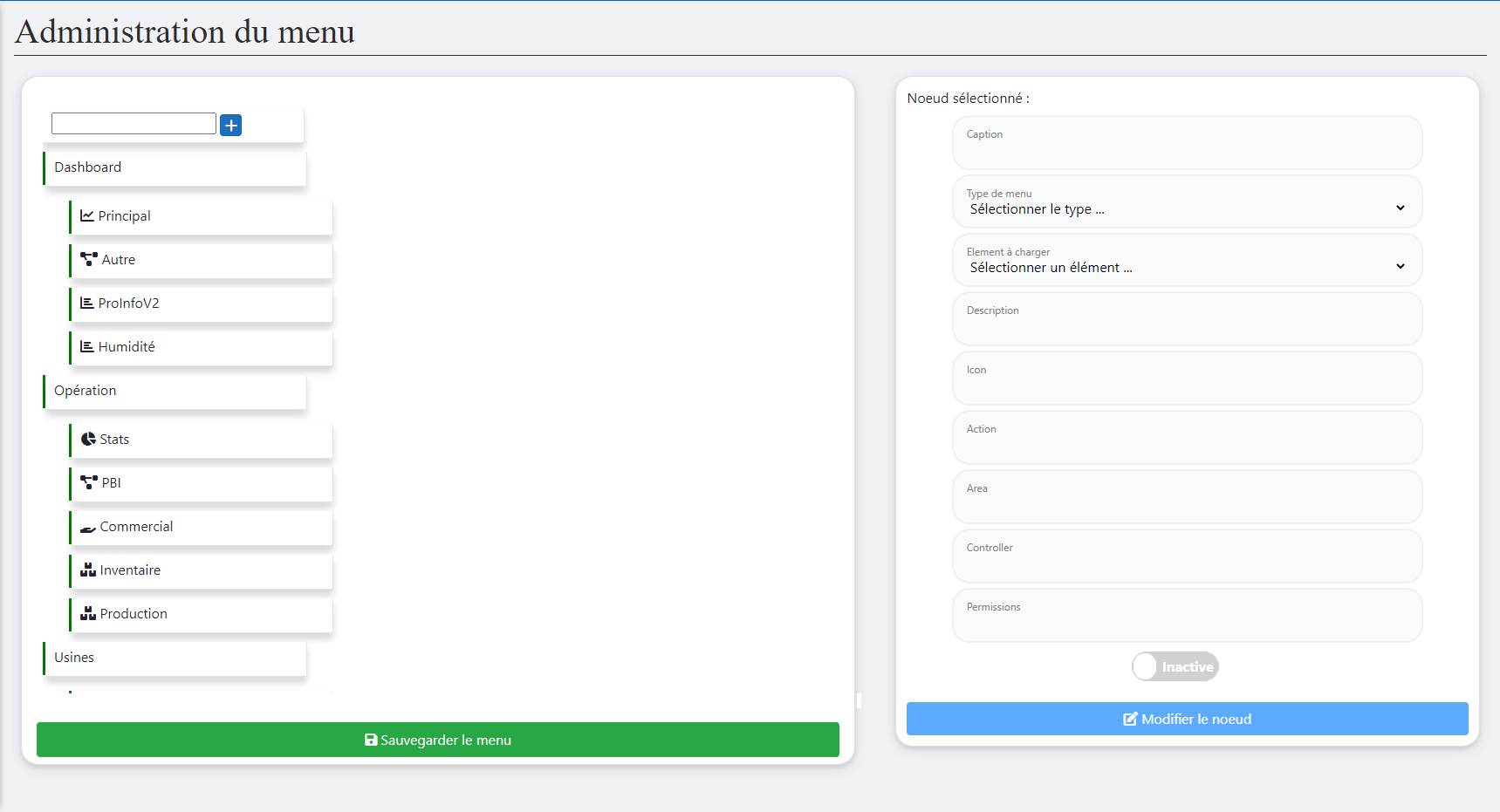Select the Dashboard menu node
1500x812 pixels.
(175, 167)
